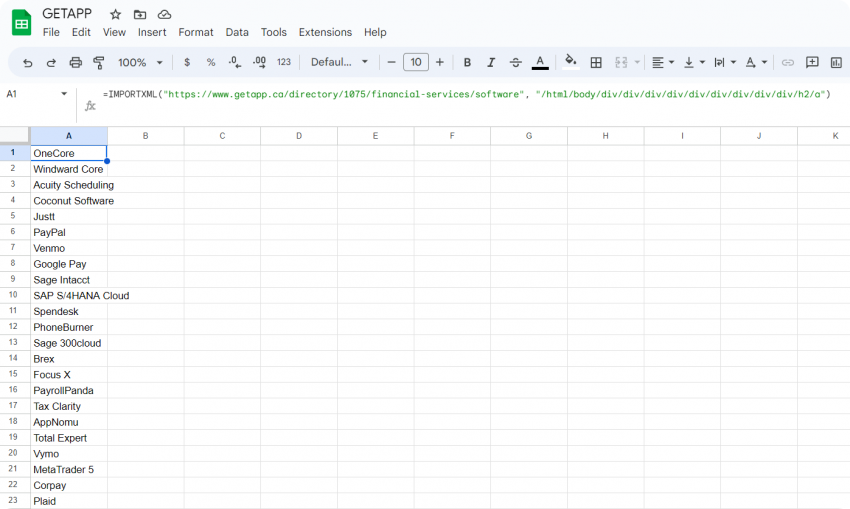Open more number formats (123)
Viewport: 850px width, 509px height.
click(284, 62)
